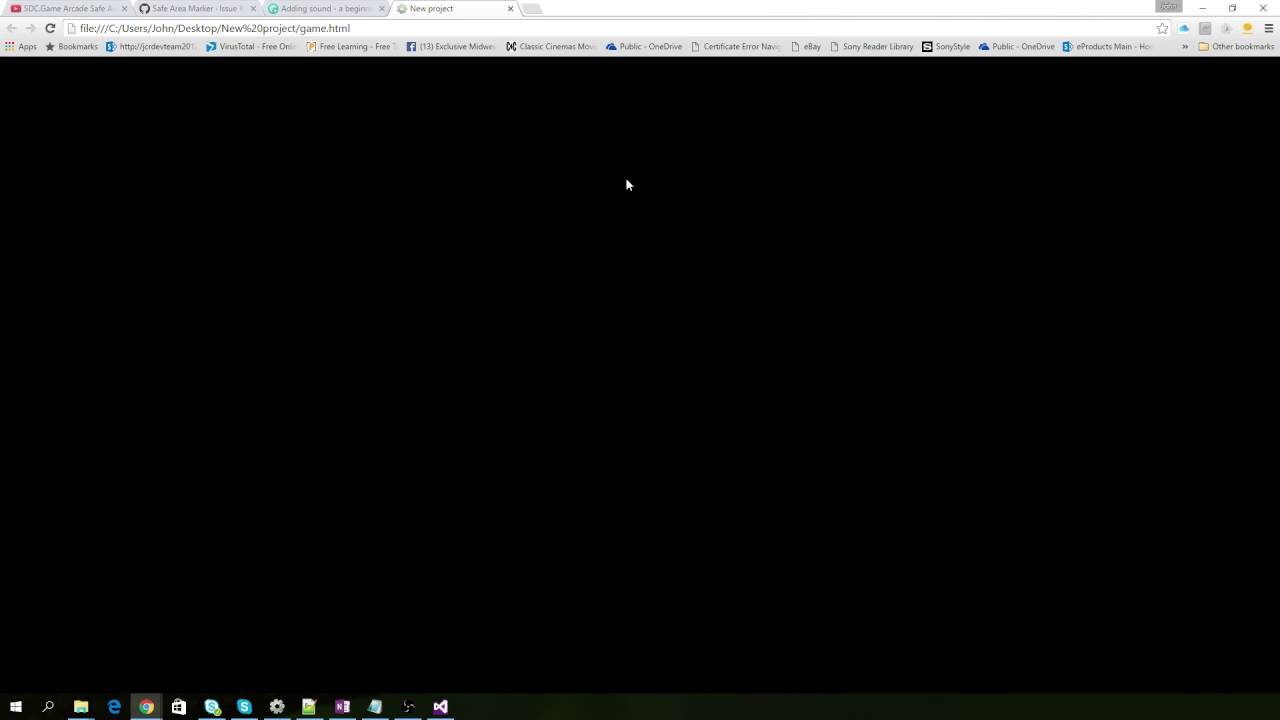Open the Bookmarks bookmark
Image resolution: width=1280 pixels, height=720 pixels.
71,46
